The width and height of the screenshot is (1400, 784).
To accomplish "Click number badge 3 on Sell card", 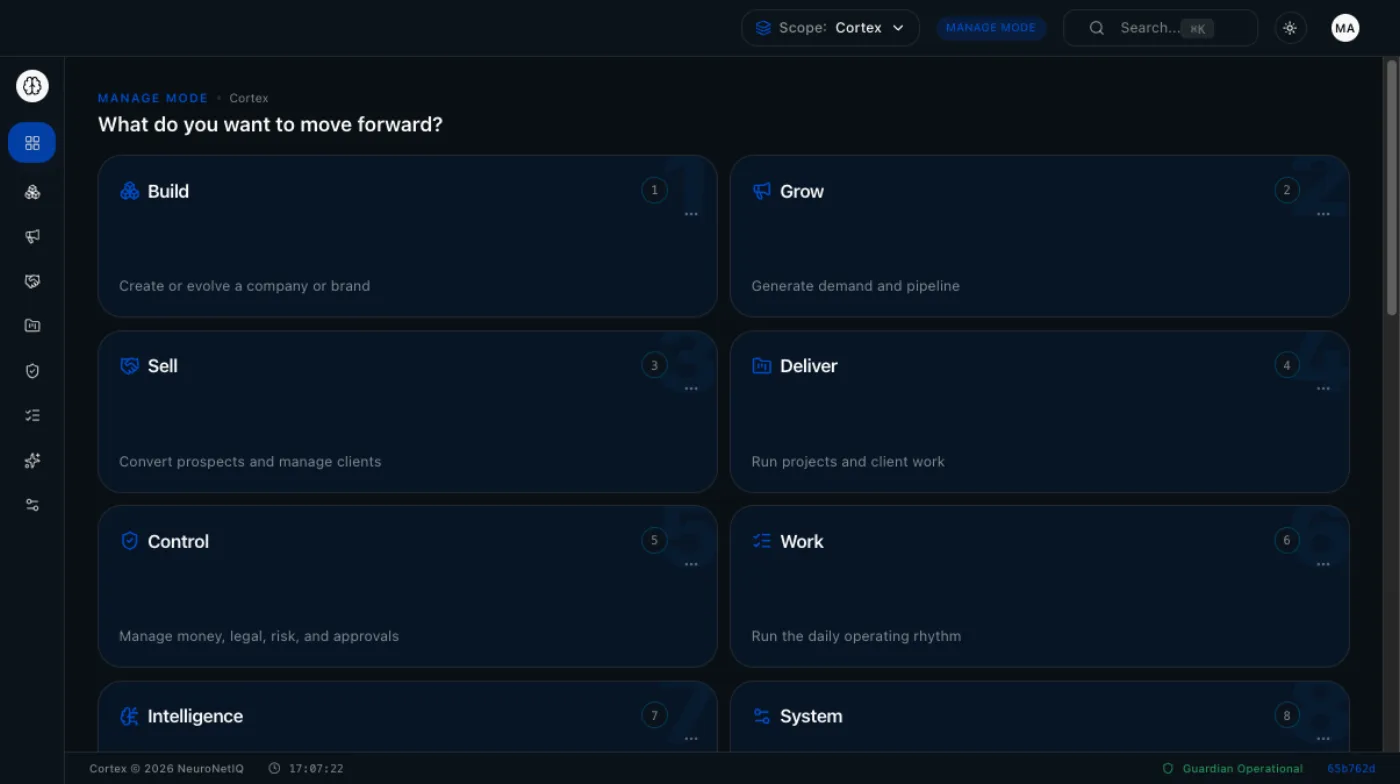I will pos(655,365).
